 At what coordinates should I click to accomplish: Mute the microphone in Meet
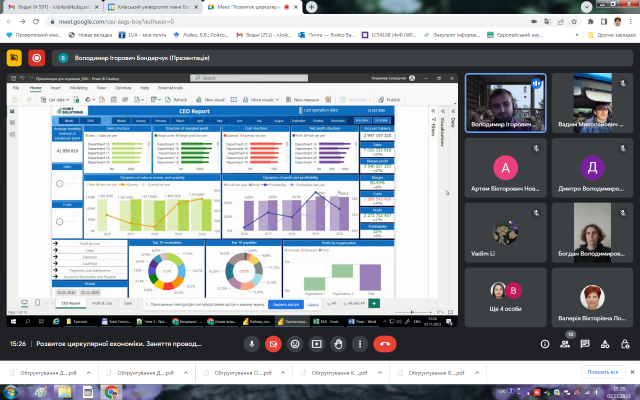pos(252,343)
